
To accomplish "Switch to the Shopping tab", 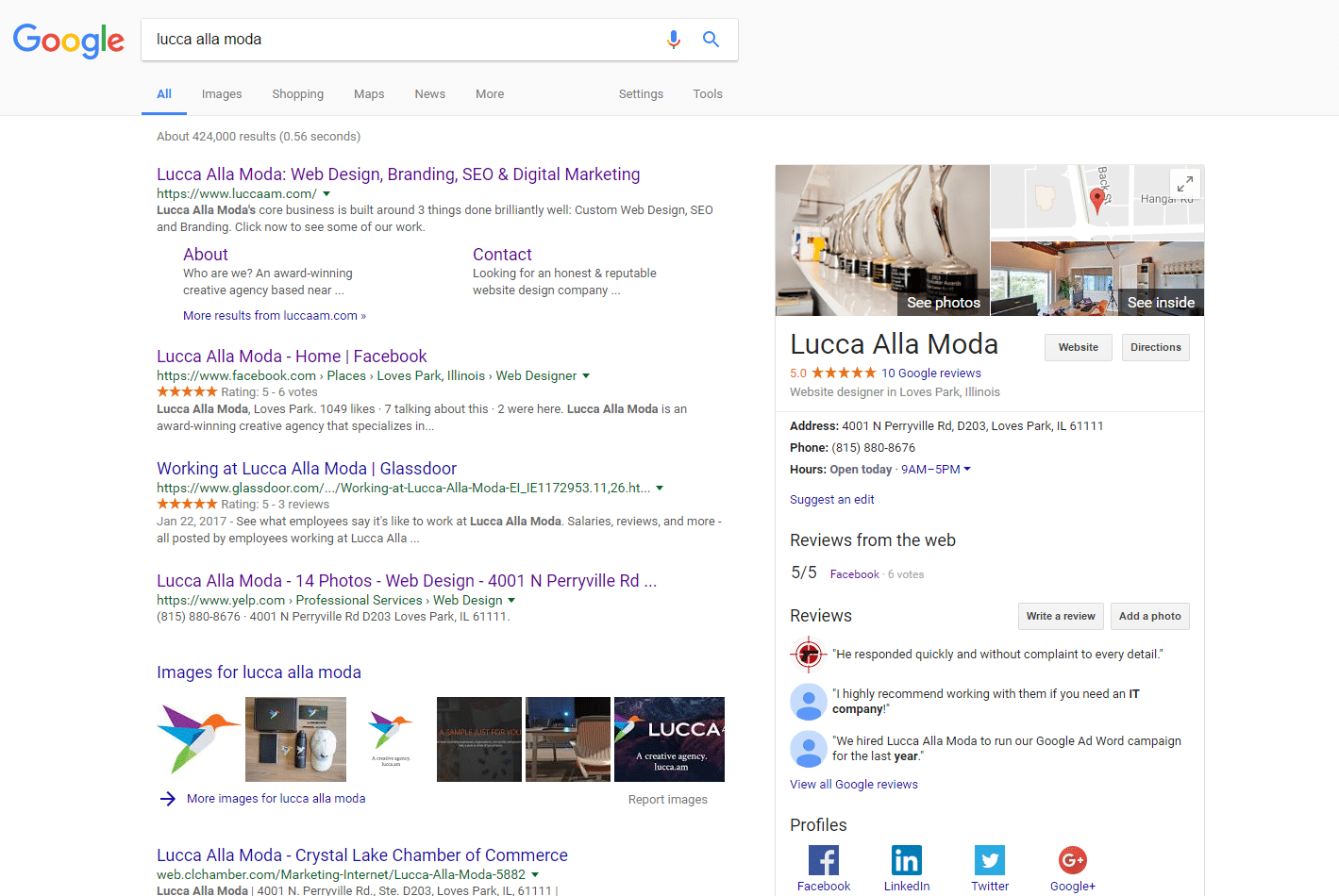I will [298, 93].
